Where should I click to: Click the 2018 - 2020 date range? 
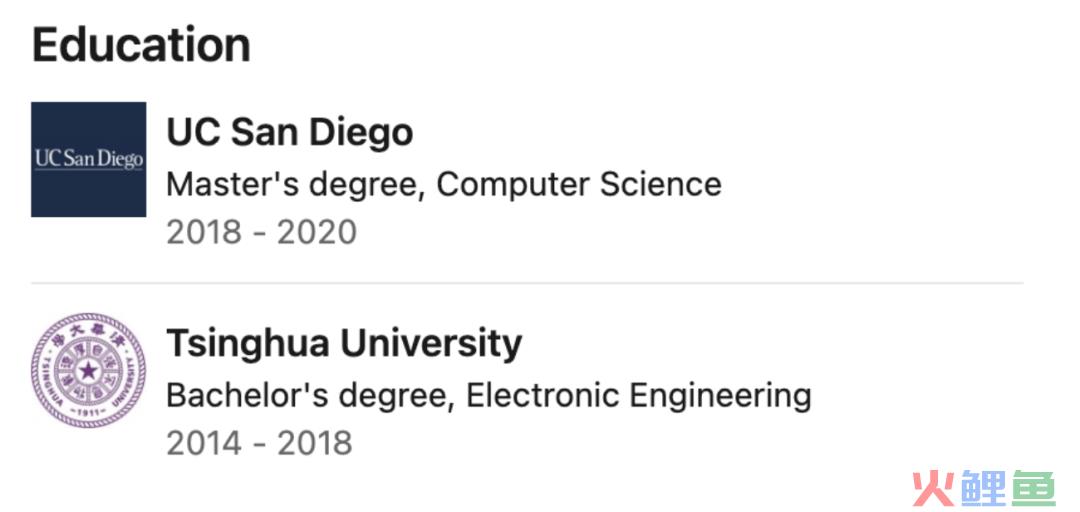[x=262, y=232]
